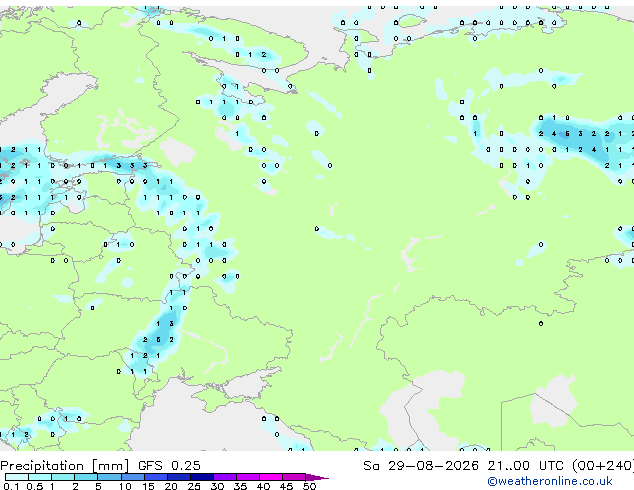Click the legend label '50'
This screenshot has width=634, height=490.
309,486
